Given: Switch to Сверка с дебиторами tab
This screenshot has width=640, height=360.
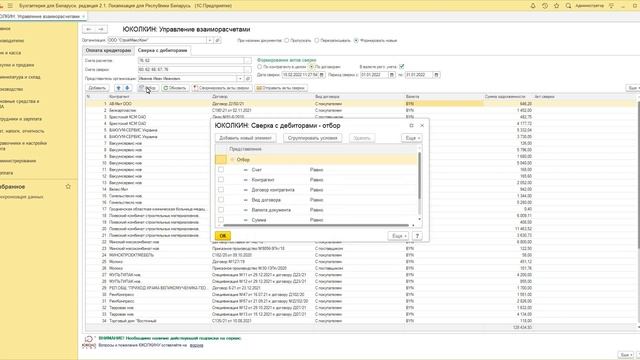Looking at the screenshot, I should (x=162, y=51).
